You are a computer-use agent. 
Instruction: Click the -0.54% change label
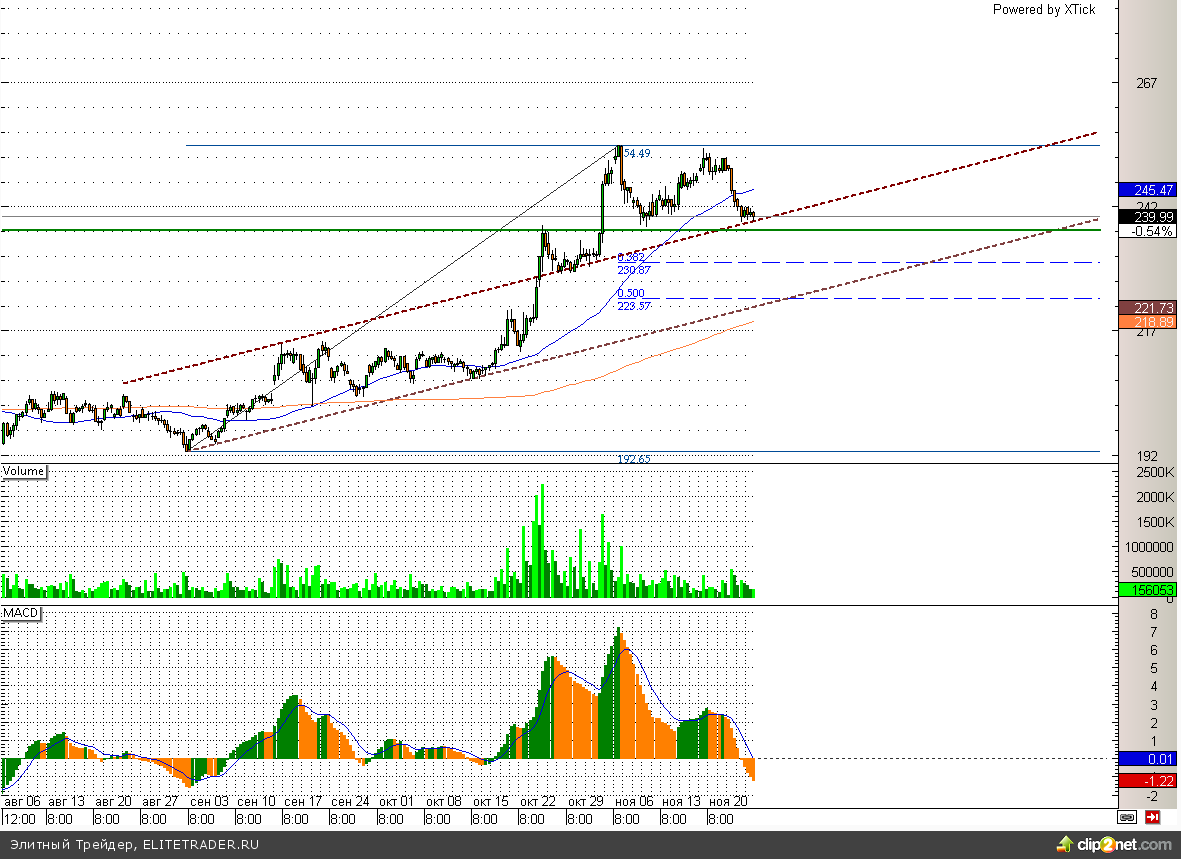point(1145,231)
